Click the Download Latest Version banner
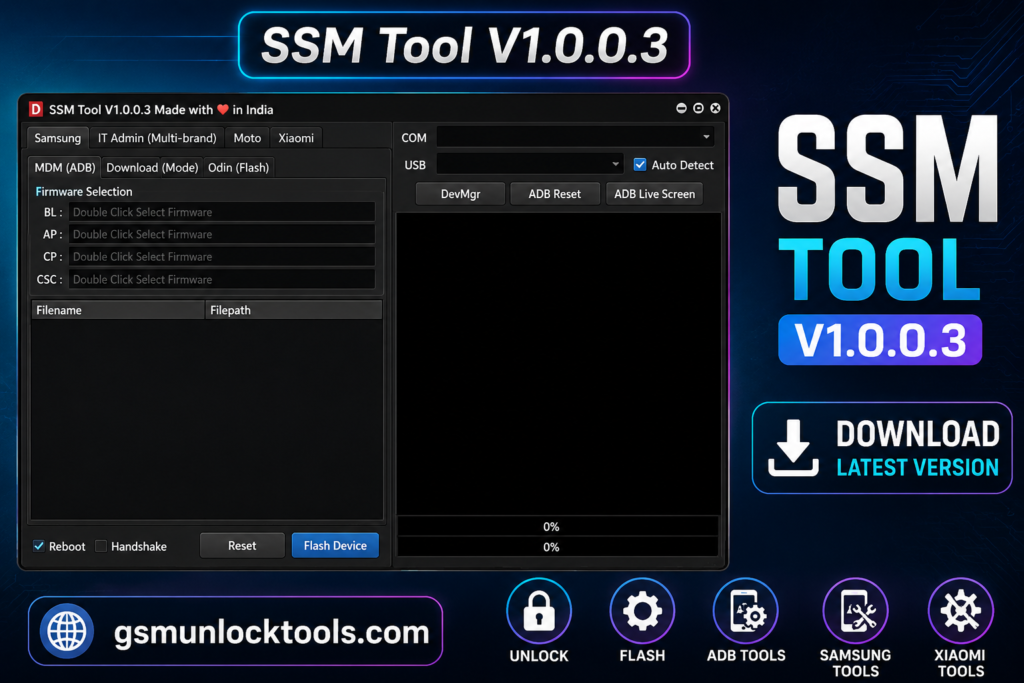Image resolution: width=1024 pixels, height=683 pixels. click(882, 448)
